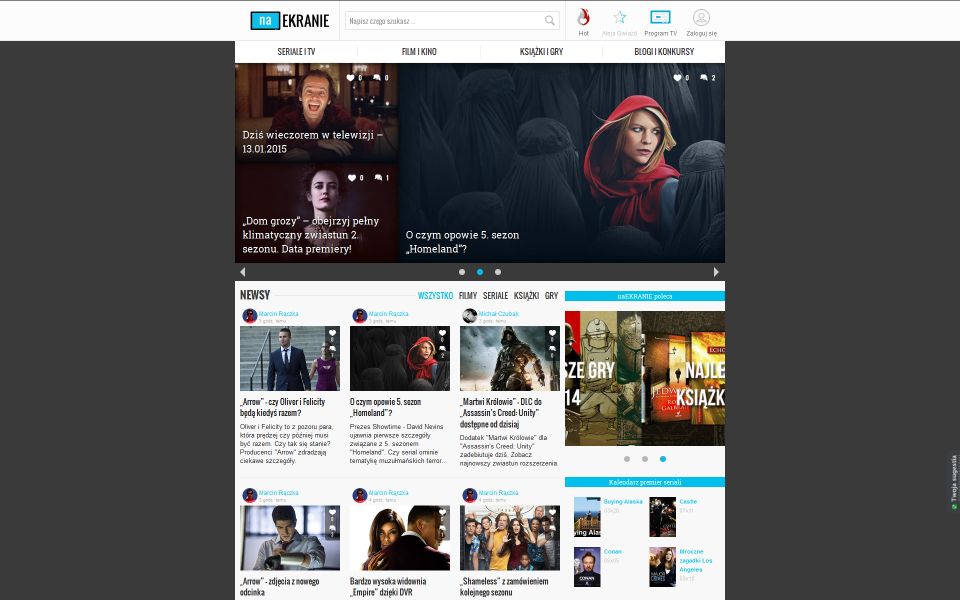
Task: Open the Hot flame icon
Action: (x=583, y=17)
